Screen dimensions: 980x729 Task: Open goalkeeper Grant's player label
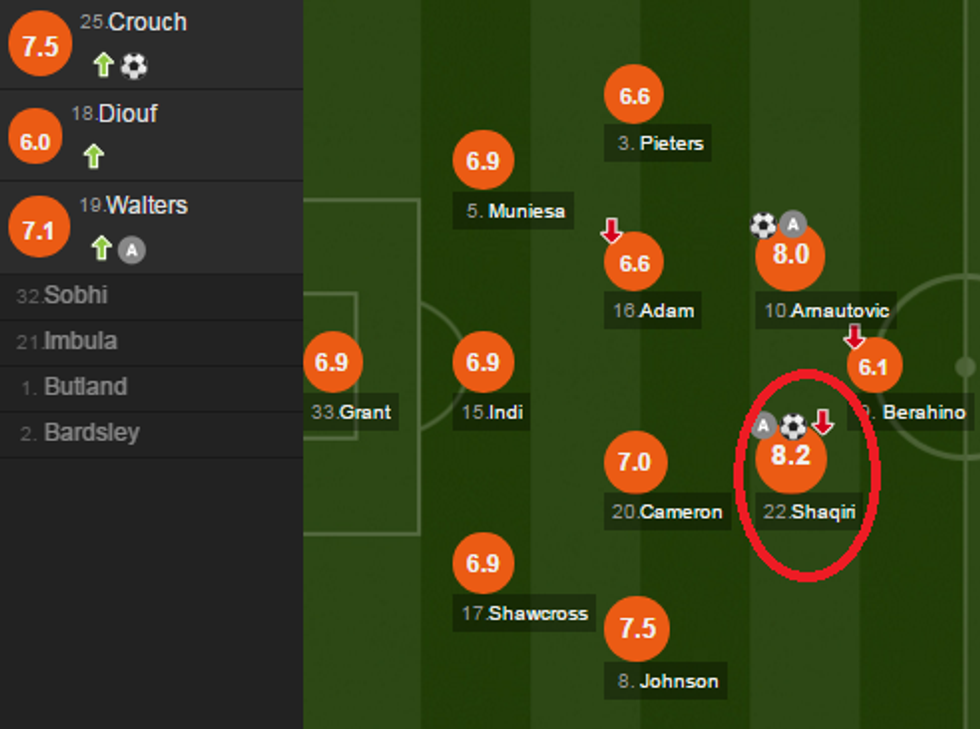point(352,412)
